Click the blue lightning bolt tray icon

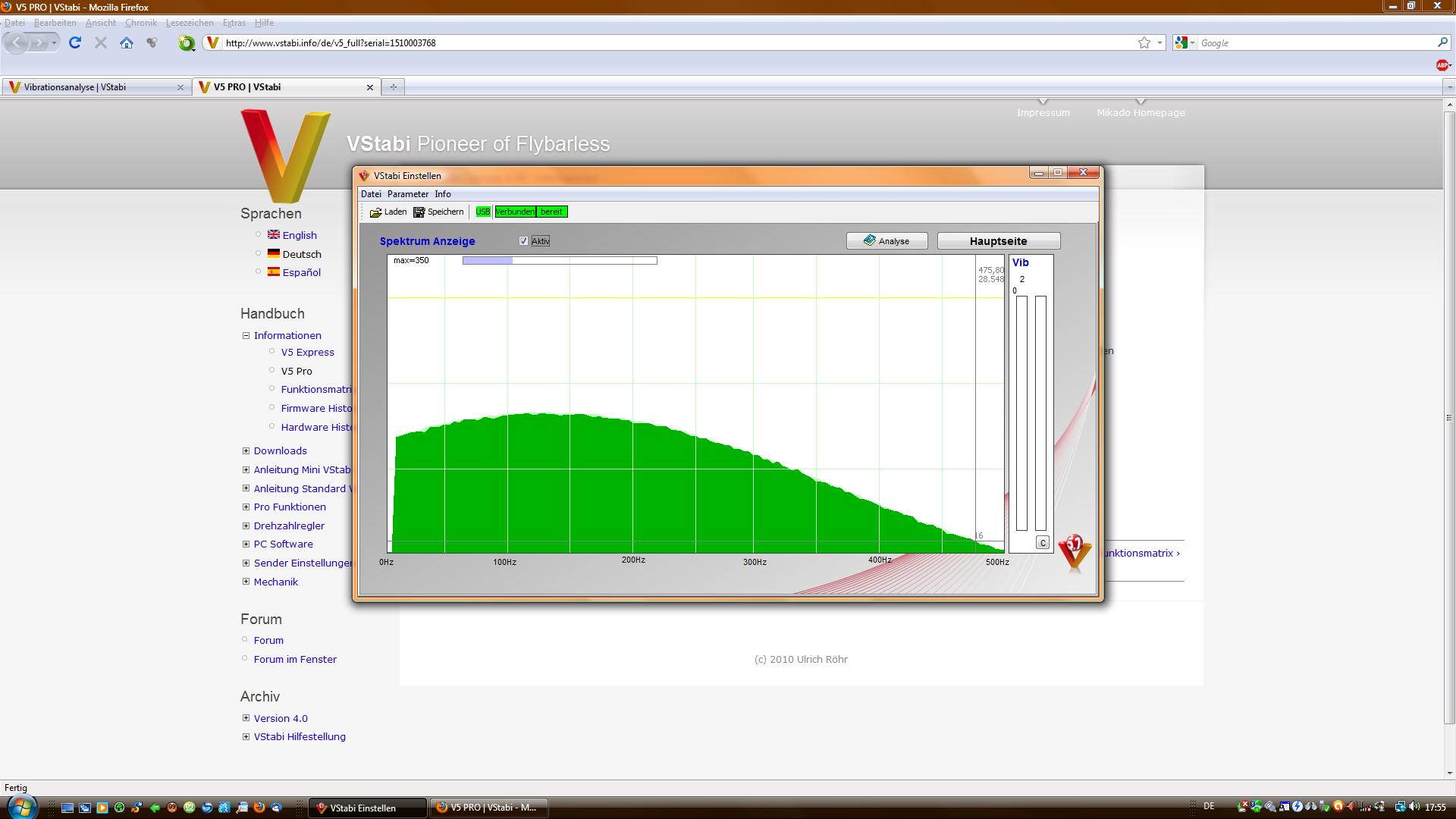coord(1297,807)
